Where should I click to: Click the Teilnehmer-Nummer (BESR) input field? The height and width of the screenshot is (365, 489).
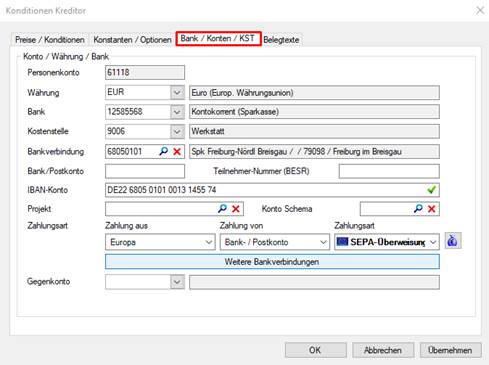tap(389, 171)
